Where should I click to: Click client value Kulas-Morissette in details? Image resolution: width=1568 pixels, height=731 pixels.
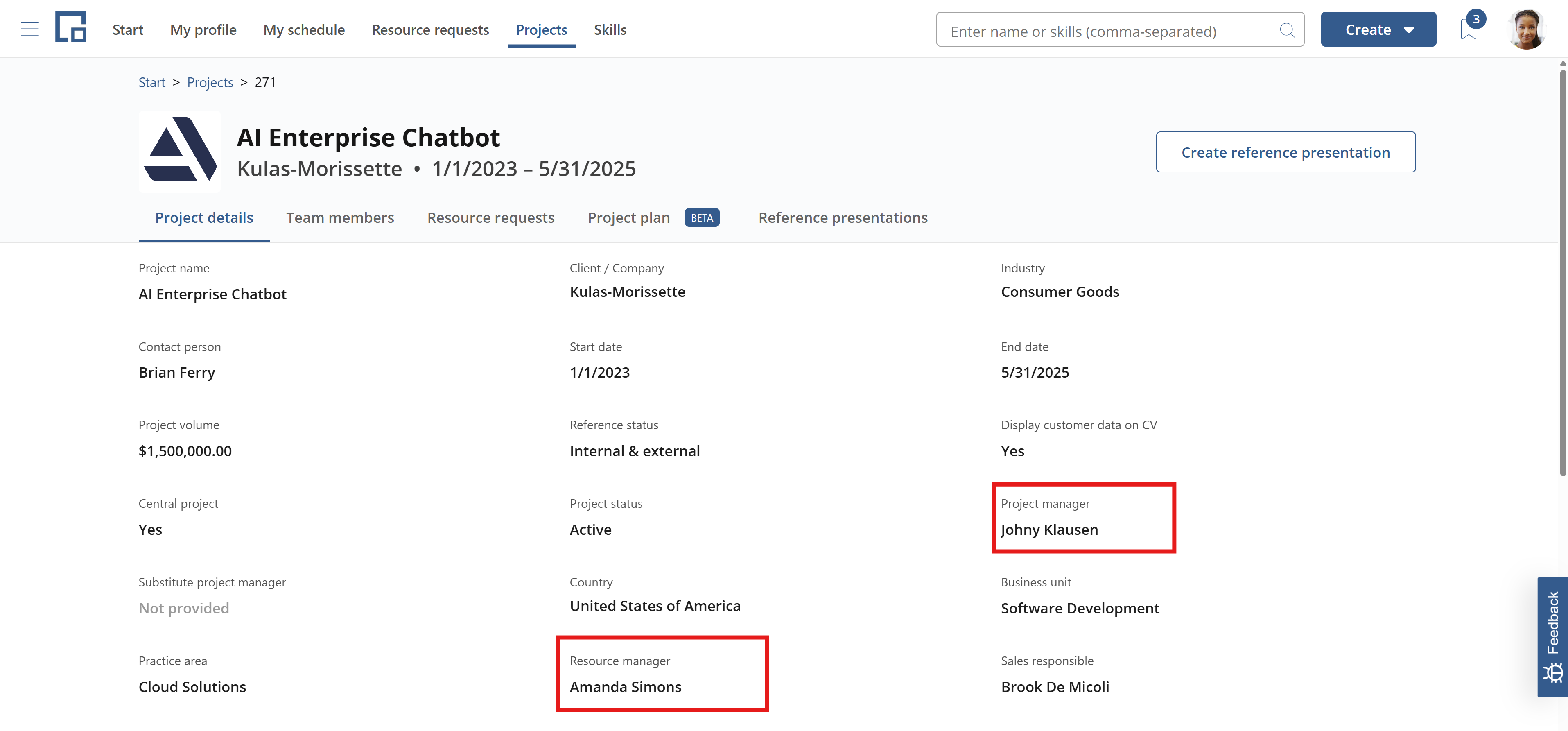point(627,292)
